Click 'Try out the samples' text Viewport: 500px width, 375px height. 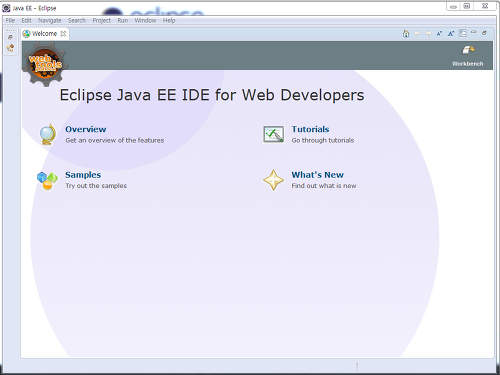click(96, 186)
